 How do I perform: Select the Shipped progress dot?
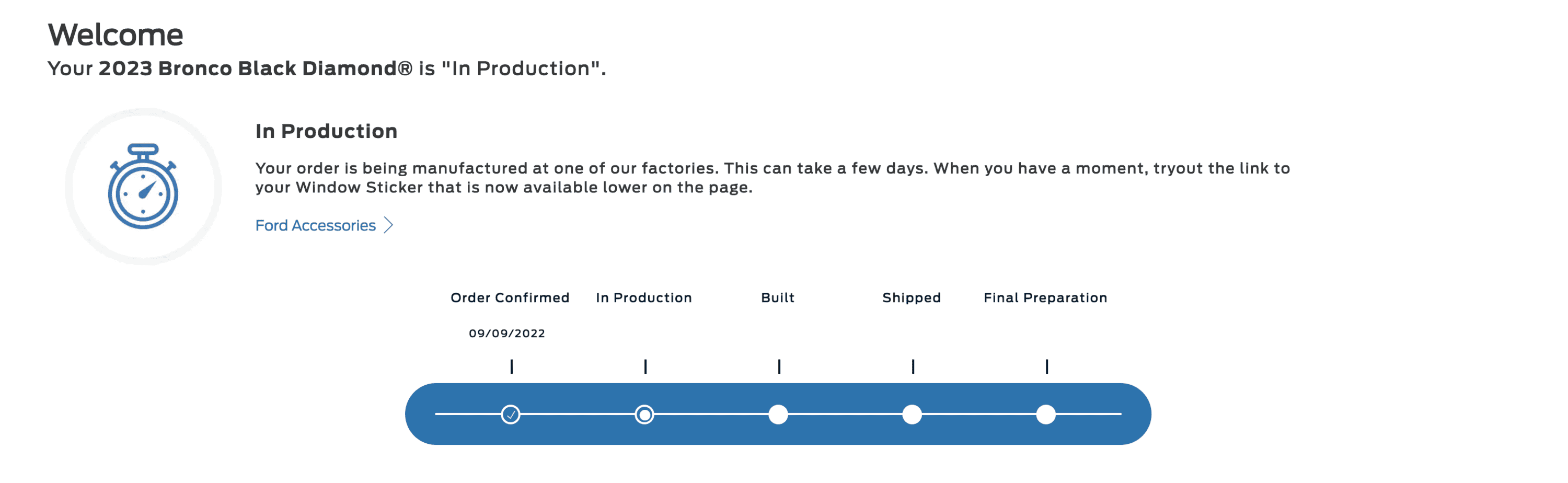click(912, 415)
